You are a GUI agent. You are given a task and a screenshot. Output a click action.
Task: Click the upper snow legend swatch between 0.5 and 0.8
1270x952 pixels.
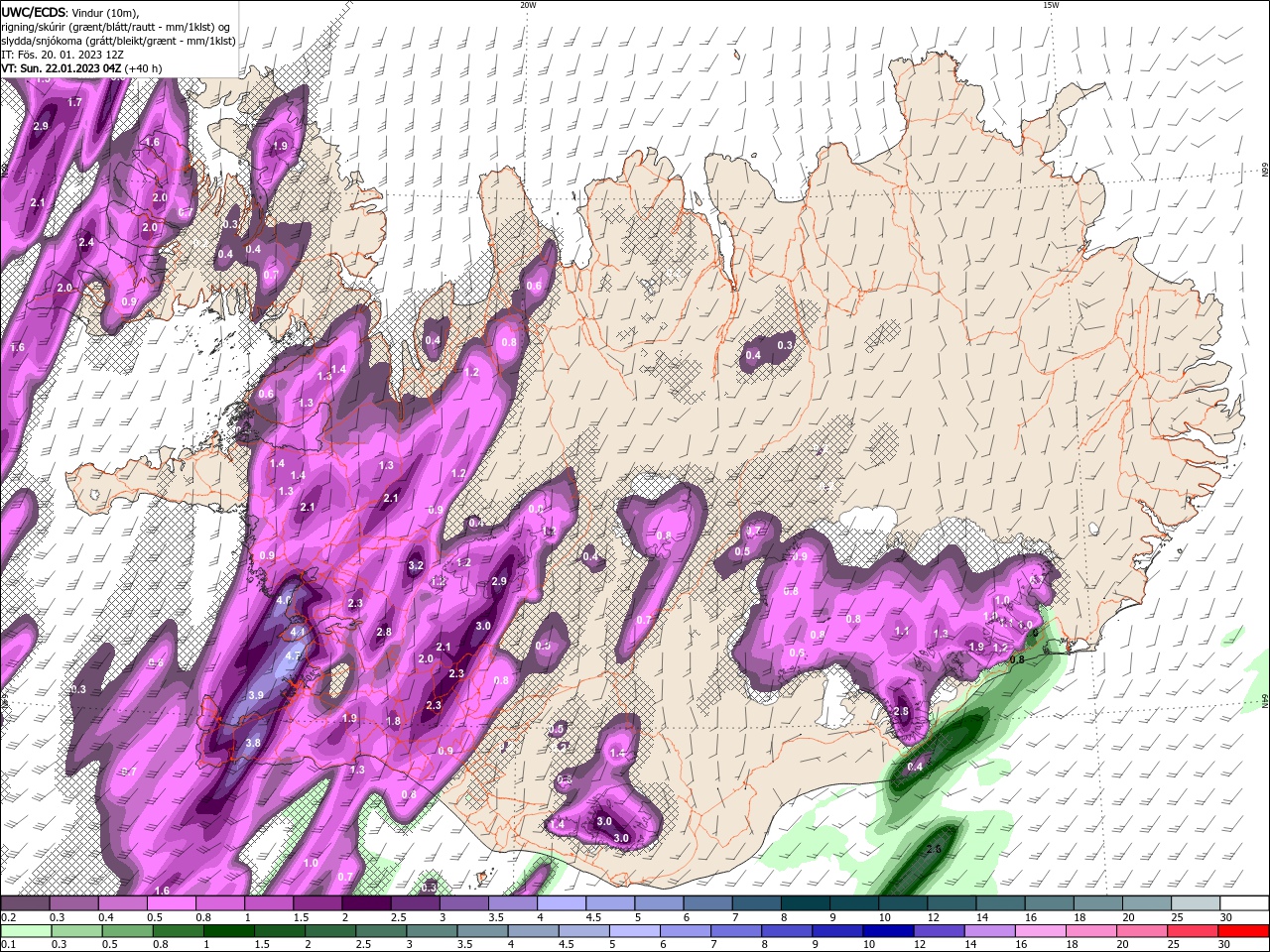click(171, 903)
